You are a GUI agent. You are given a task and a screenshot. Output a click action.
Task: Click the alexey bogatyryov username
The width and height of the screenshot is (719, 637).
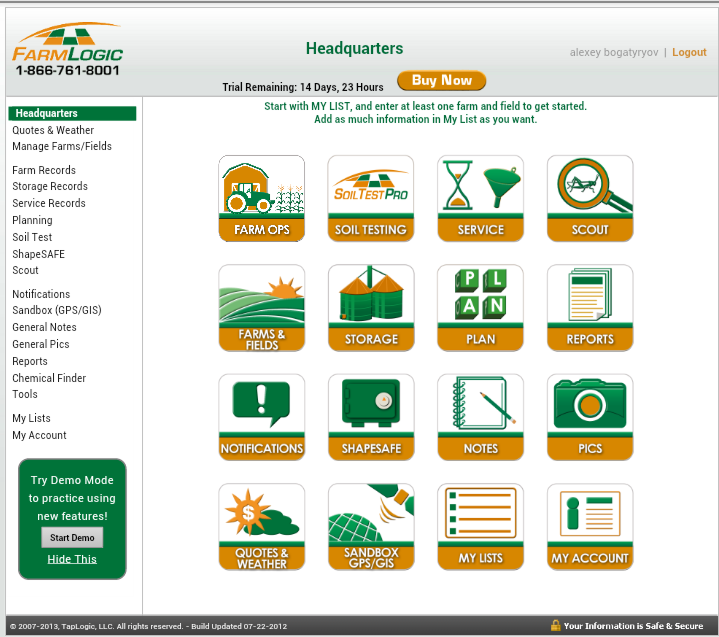[614, 52]
